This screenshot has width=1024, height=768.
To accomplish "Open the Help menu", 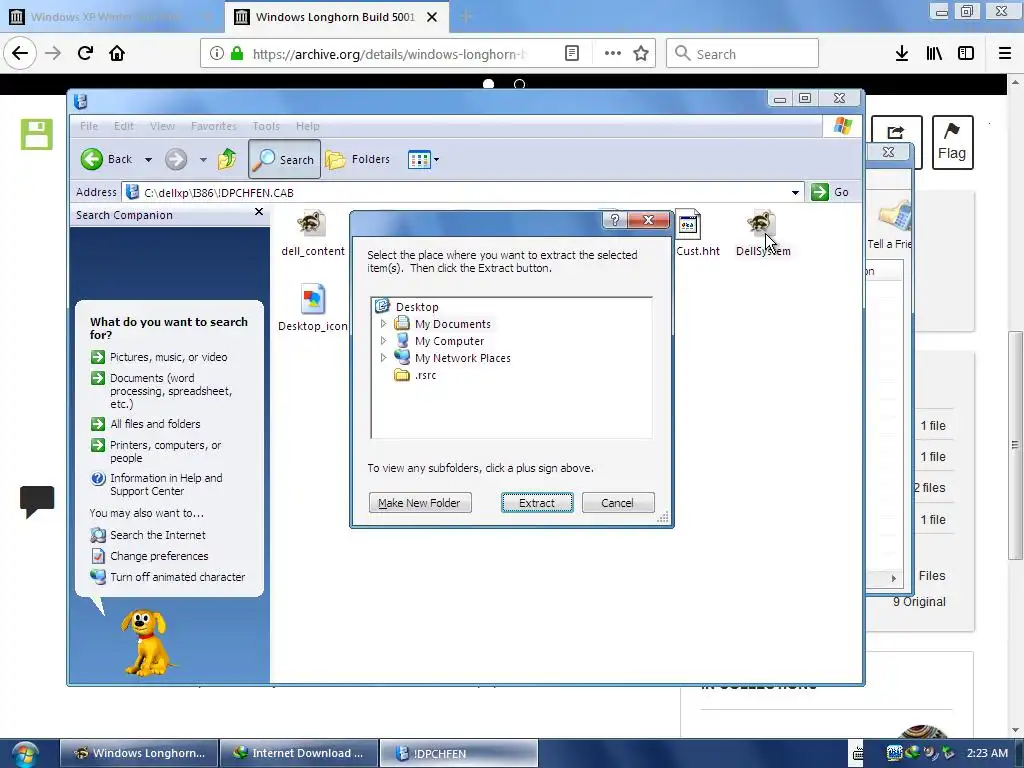I will (308, 126).
